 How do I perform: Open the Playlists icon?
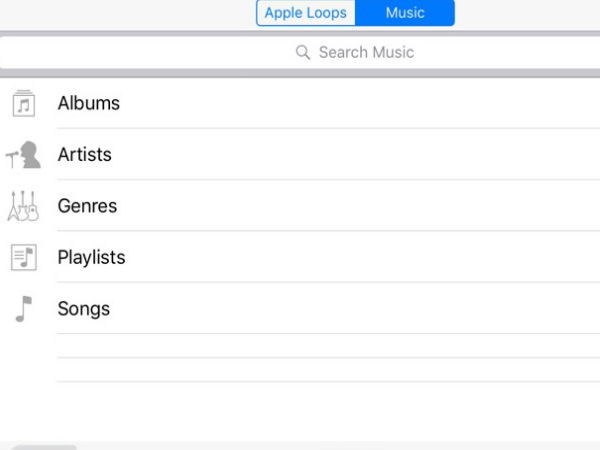24,257
